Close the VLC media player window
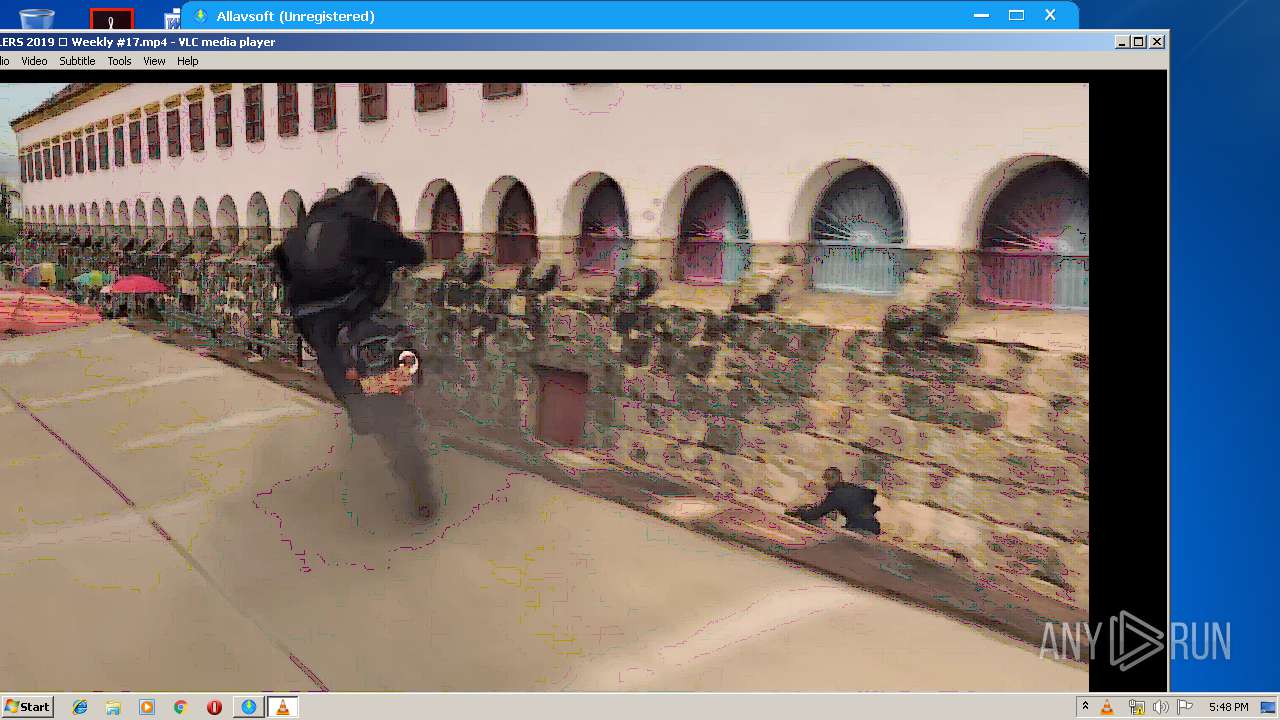 point(1157,42)
